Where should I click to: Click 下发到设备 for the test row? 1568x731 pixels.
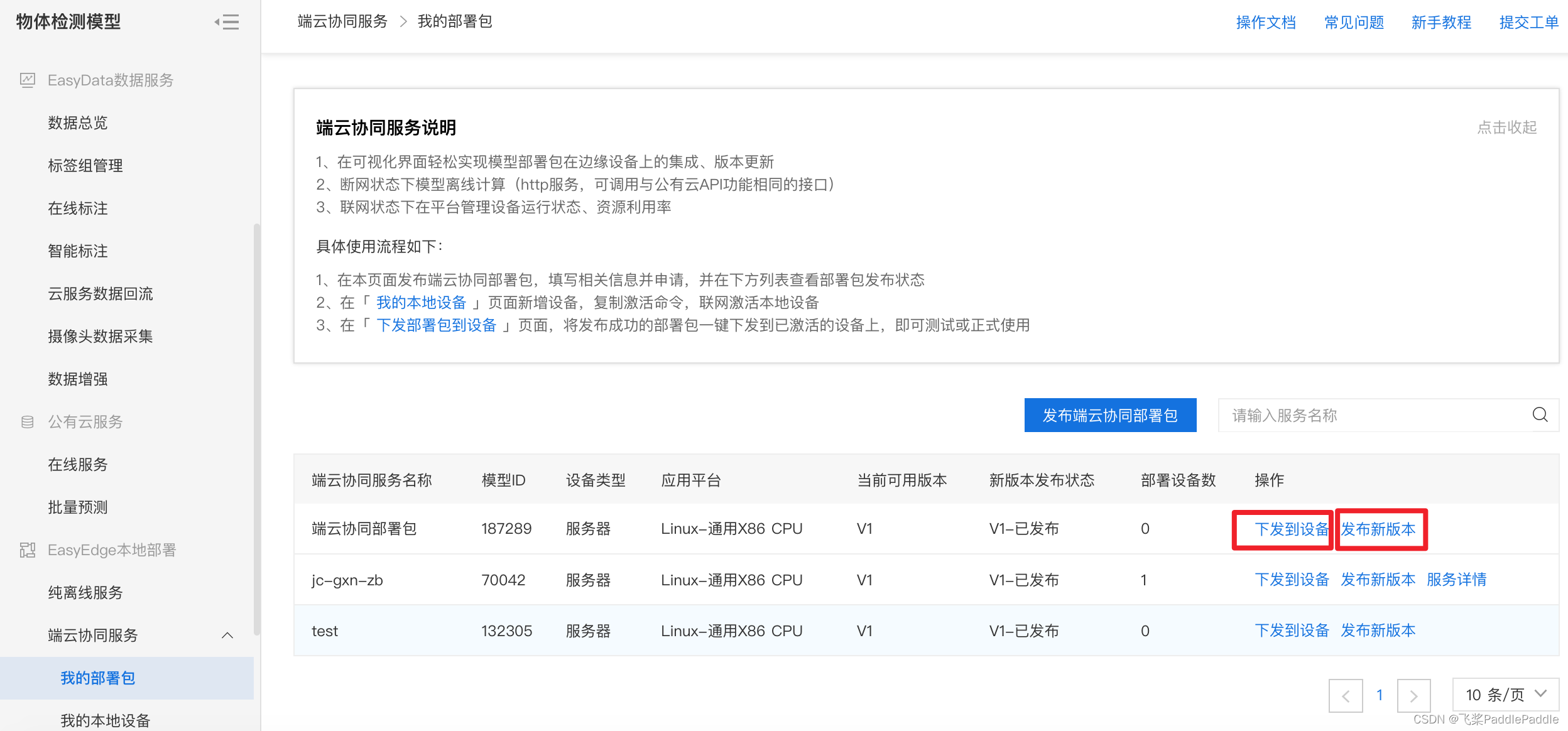coord(1292,631)
